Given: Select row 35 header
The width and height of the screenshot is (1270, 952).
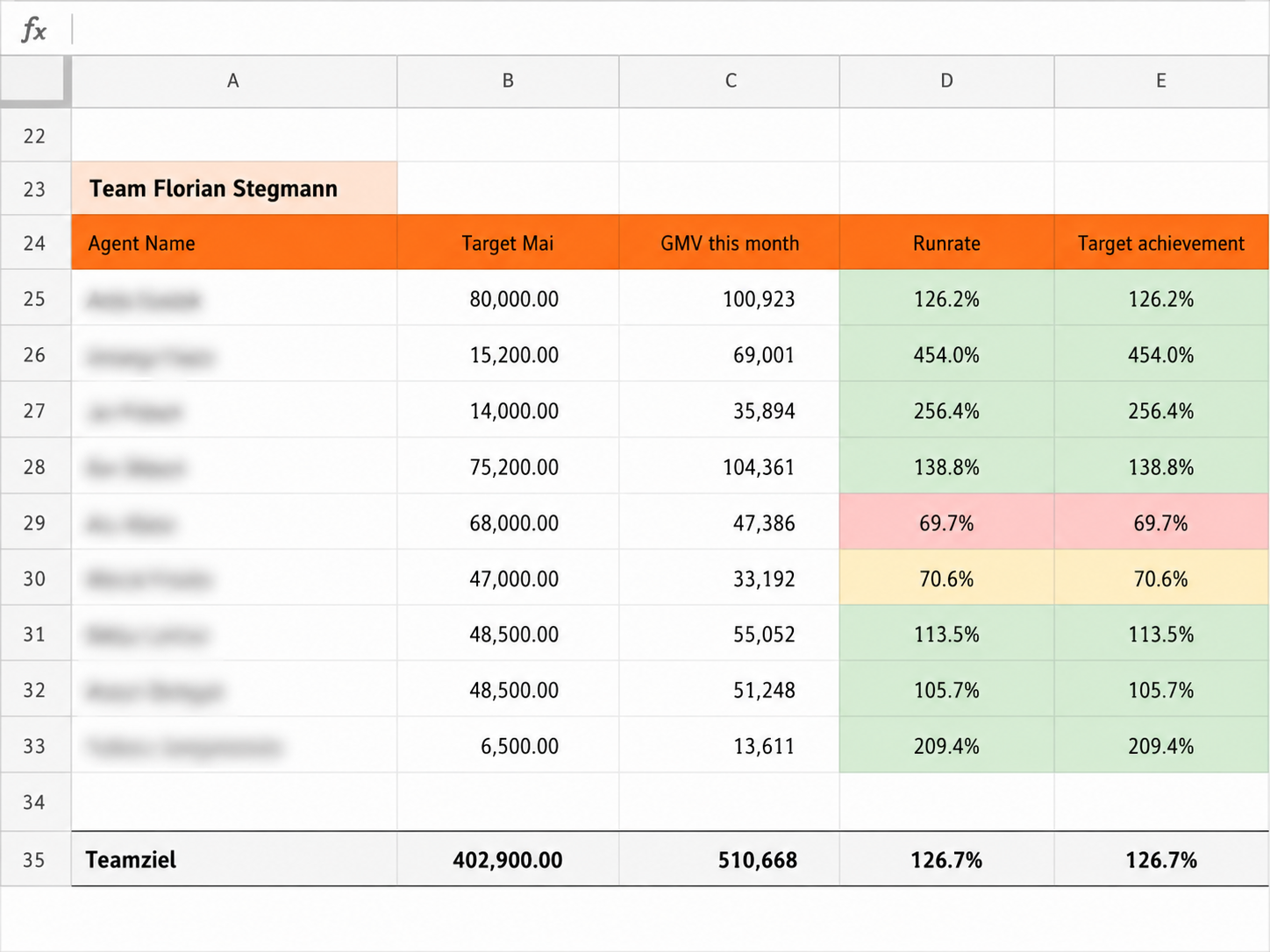Looking at the screenshot, I should 35,859.
